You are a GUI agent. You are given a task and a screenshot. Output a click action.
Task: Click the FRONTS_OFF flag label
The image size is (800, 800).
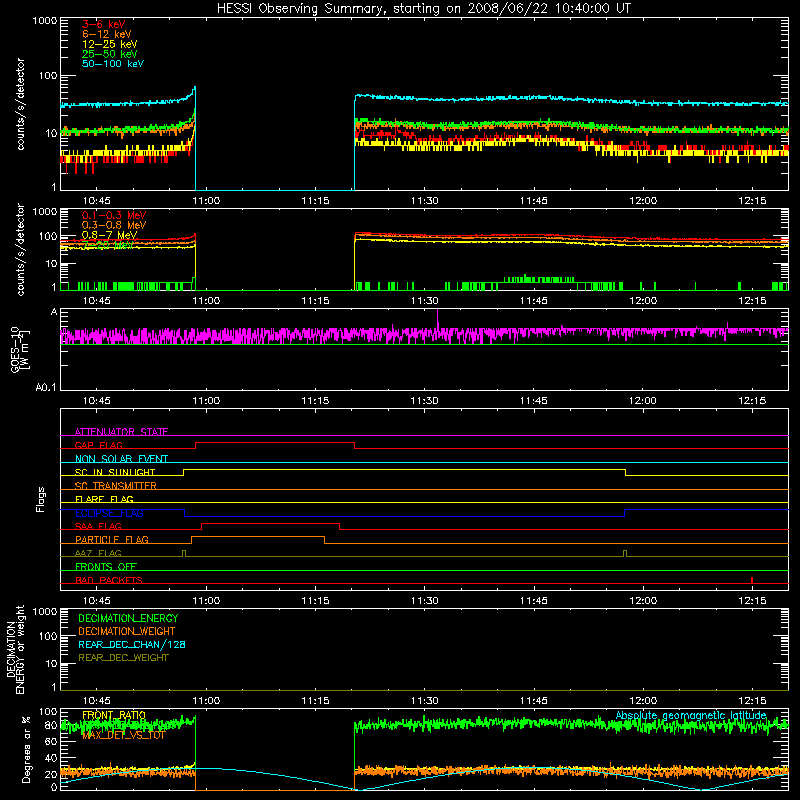click(x=106, y=566)
